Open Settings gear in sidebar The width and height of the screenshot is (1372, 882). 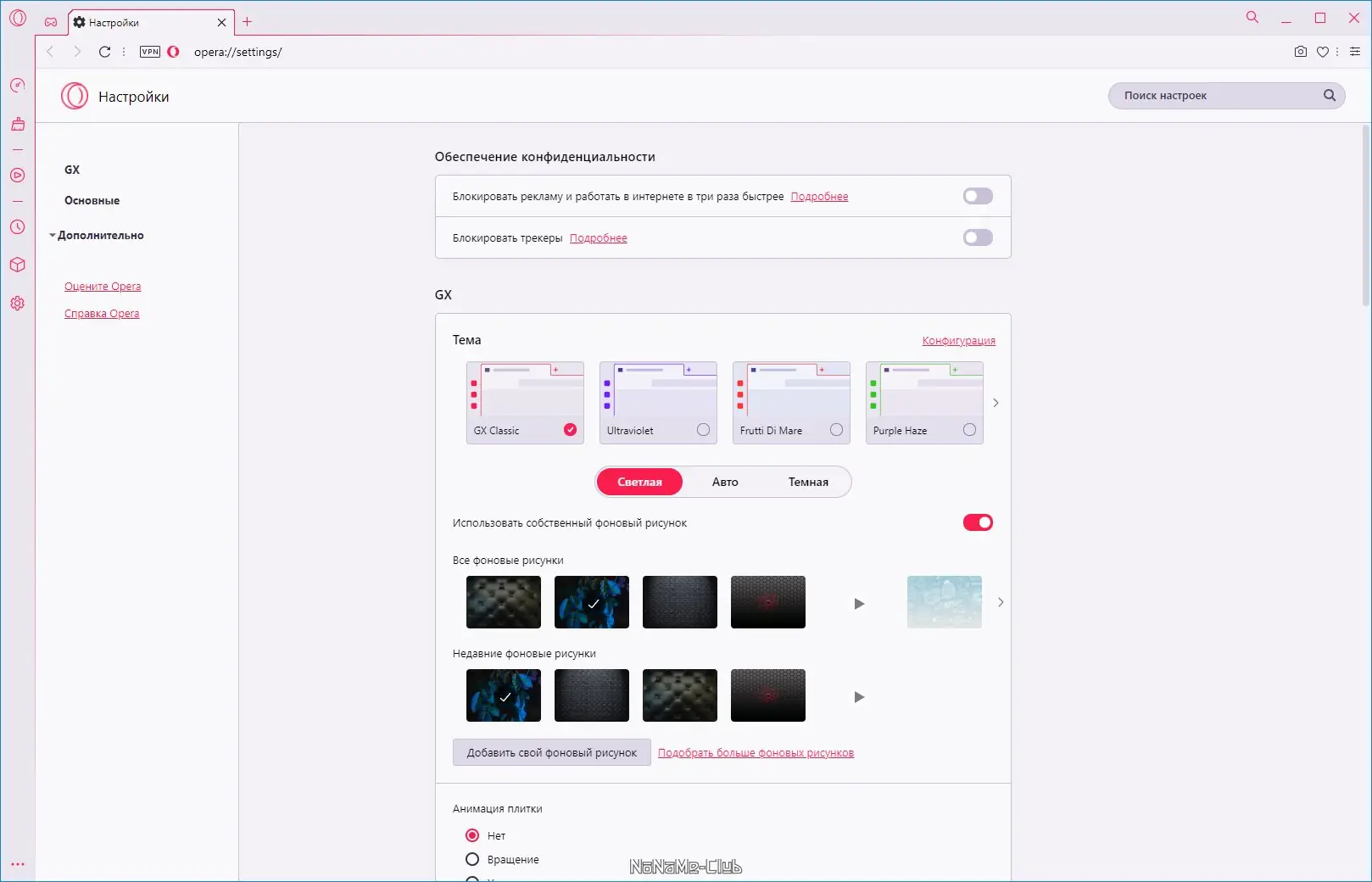click(x=18, y=304)
